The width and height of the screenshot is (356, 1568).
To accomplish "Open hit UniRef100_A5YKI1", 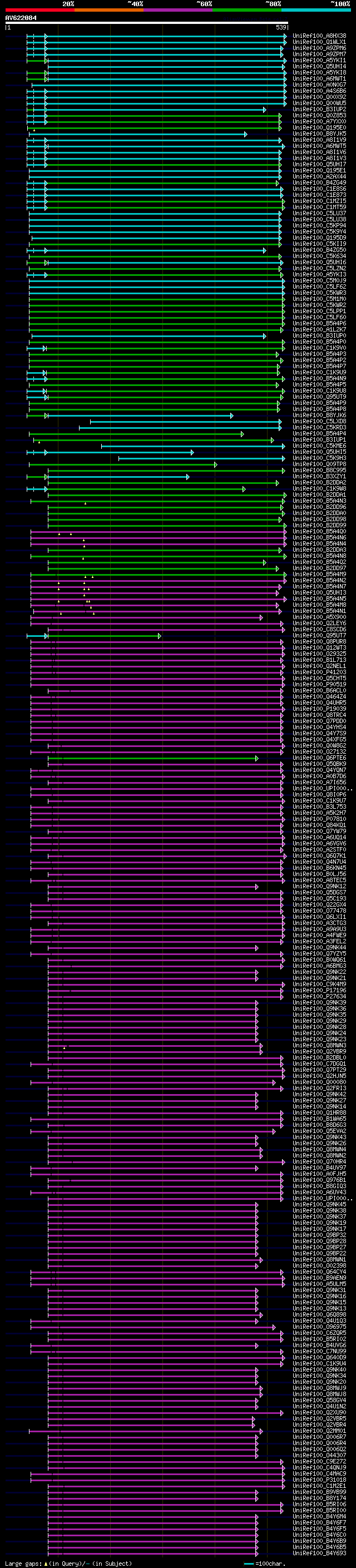I will click(x=319, y=60).
